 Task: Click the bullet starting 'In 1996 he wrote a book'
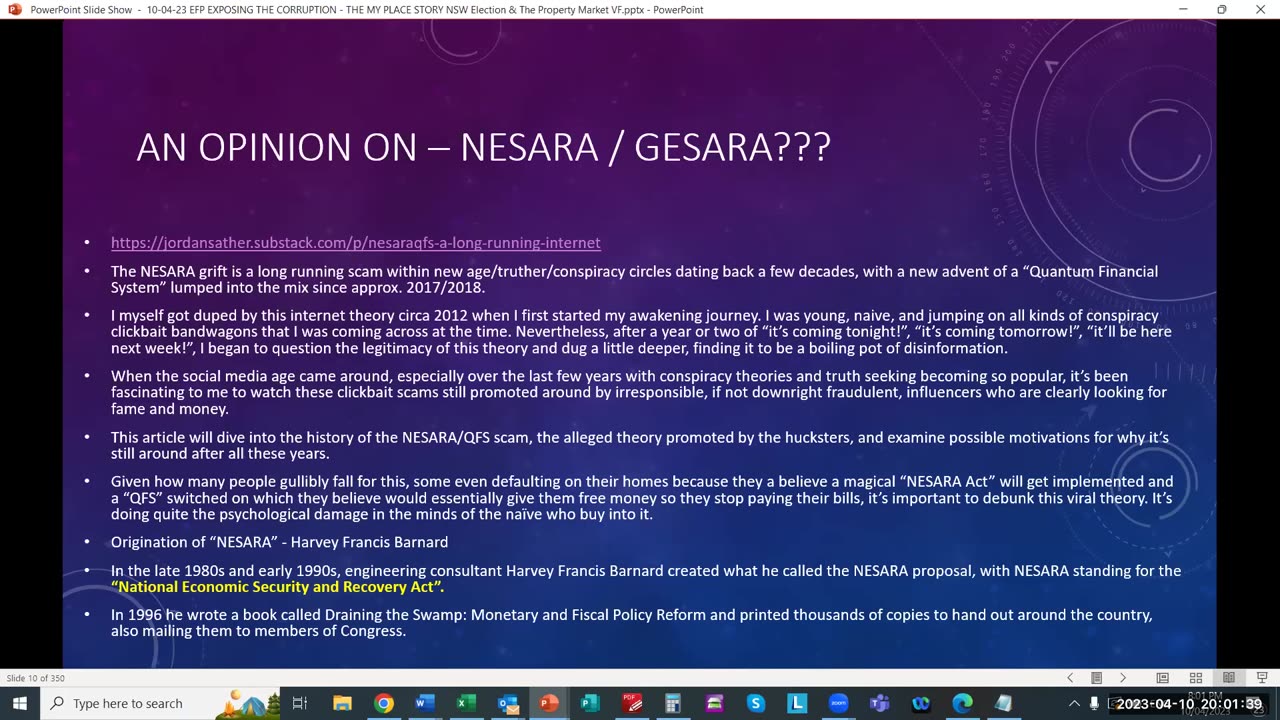click(x=631, y=623)
